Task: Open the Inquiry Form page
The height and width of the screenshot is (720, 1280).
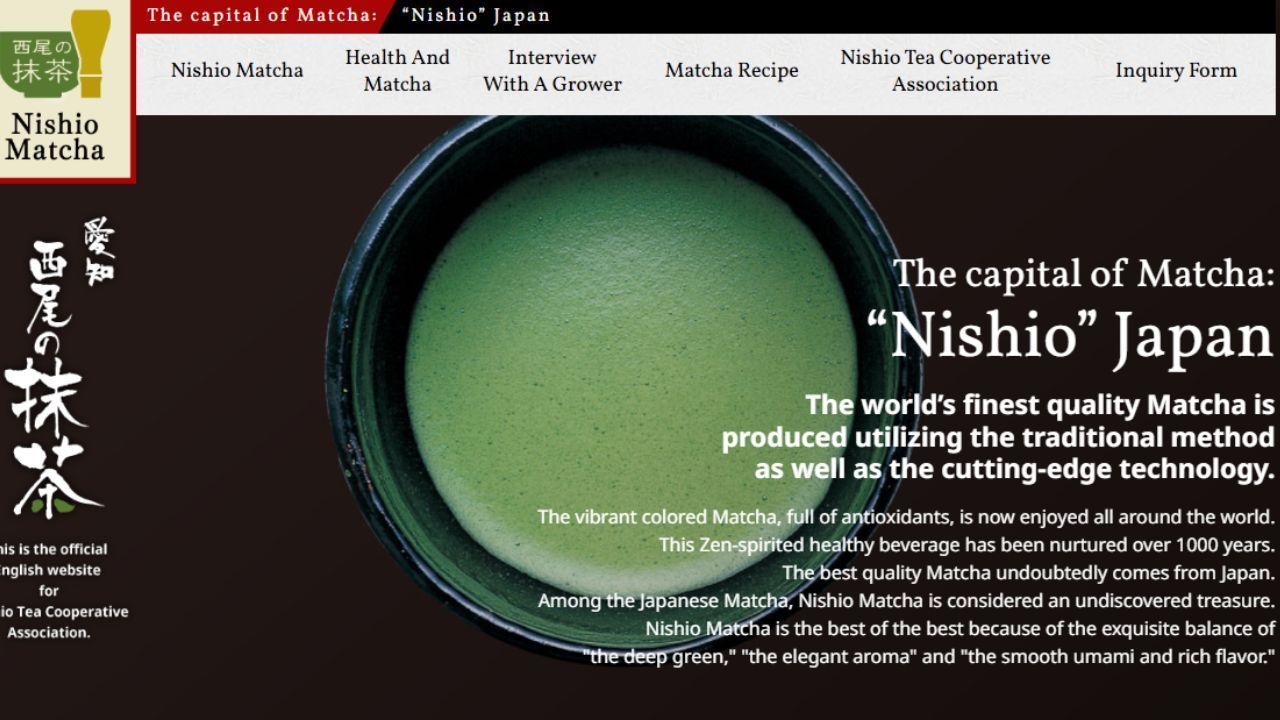Action: [x=1176, y=70]
